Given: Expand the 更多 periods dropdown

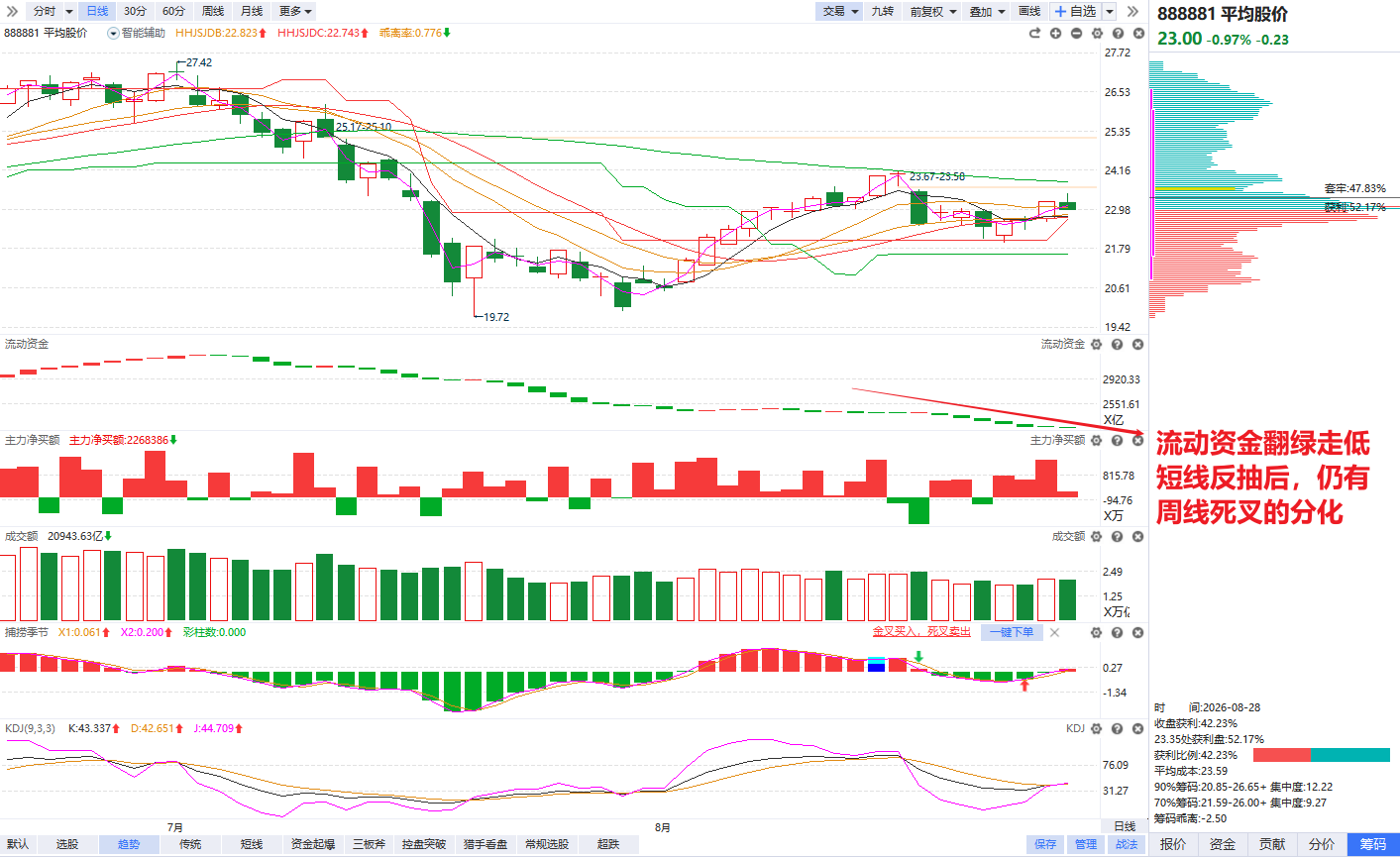Looking at the screenshot, I should click(x=295, y=11).
